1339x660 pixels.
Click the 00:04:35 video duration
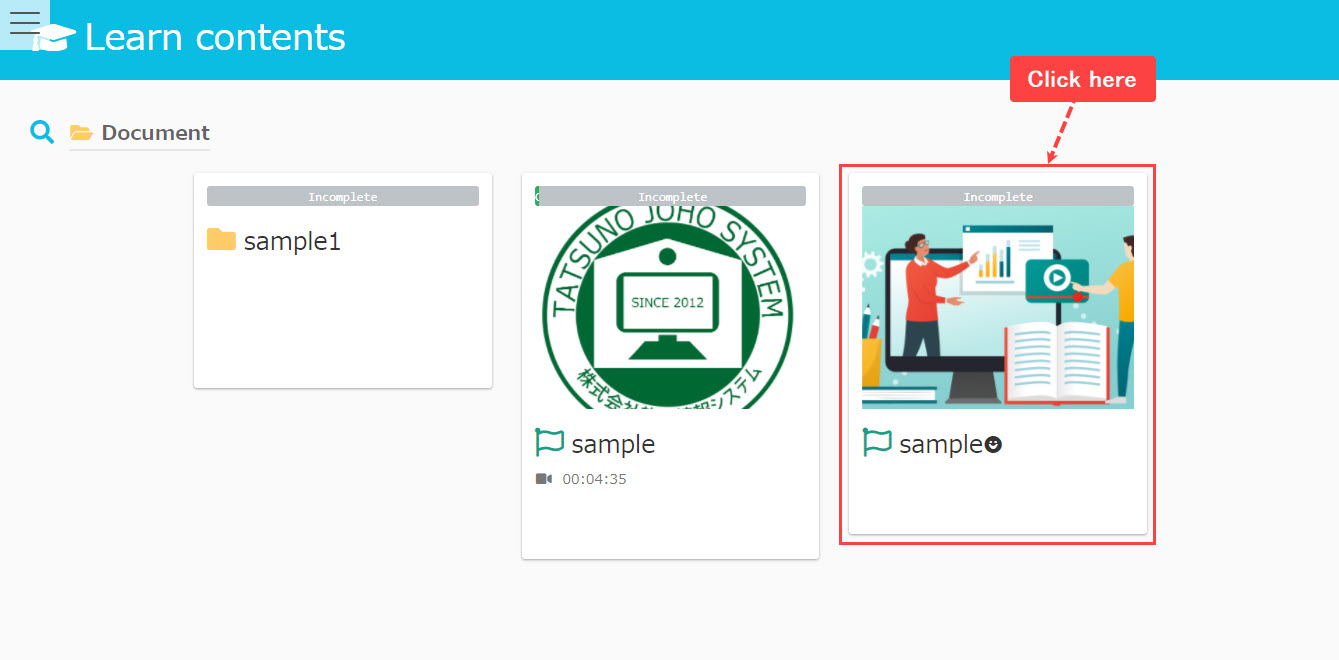594,479
